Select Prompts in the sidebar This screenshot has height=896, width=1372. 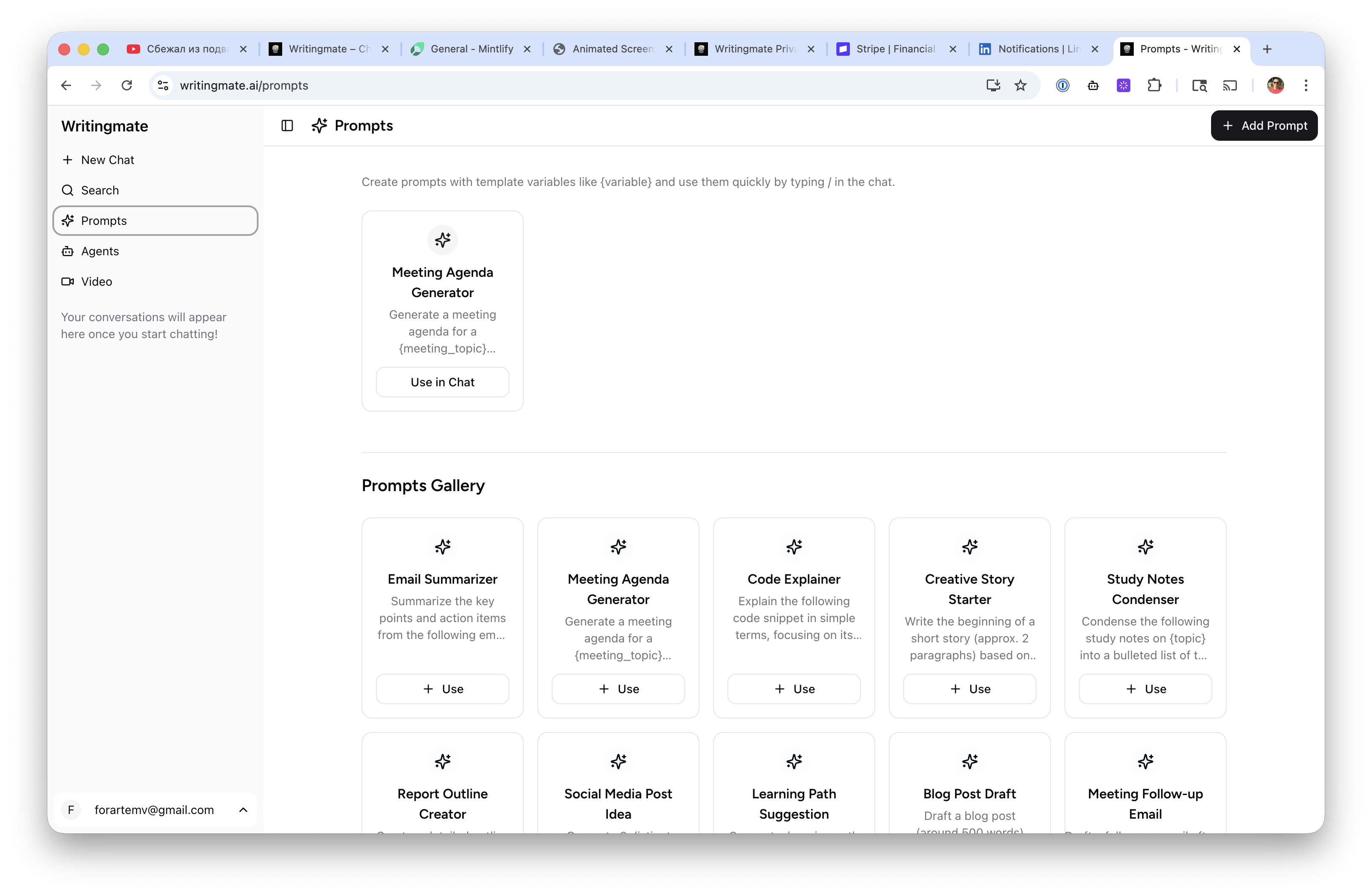coord(155,220)
